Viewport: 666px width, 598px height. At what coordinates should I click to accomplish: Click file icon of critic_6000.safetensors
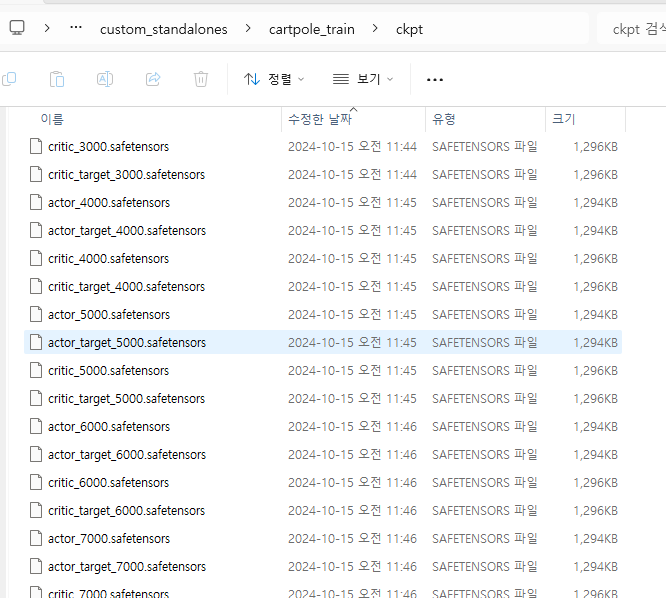click(x=36, y=482)
